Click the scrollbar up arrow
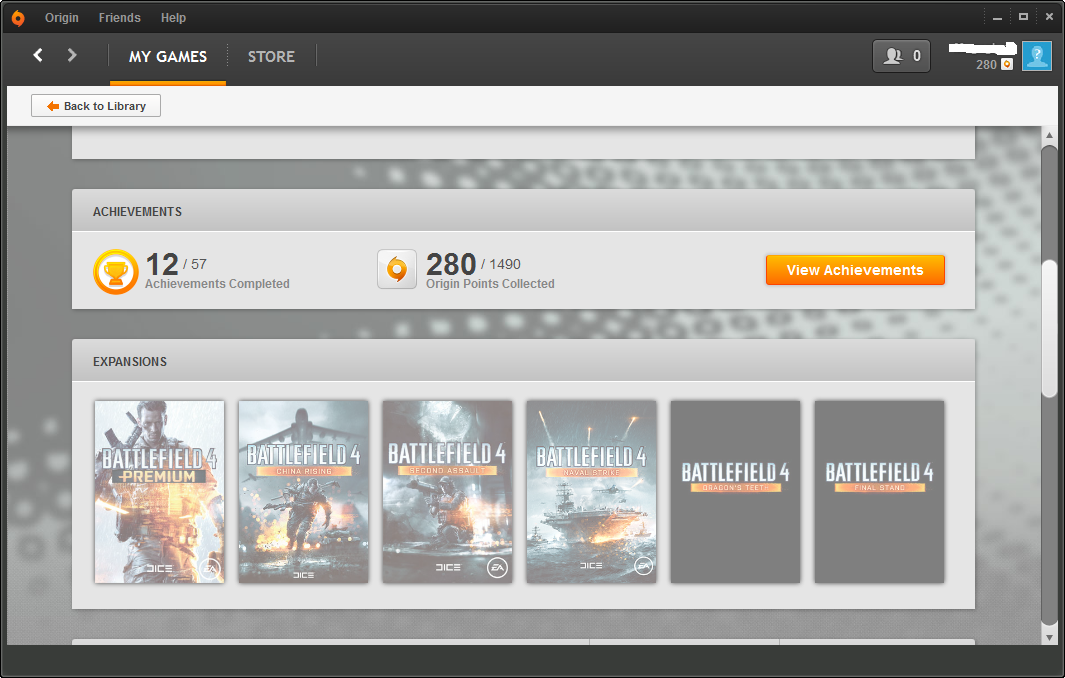This screenshot has width=1065, height=678. point(1049,135)
